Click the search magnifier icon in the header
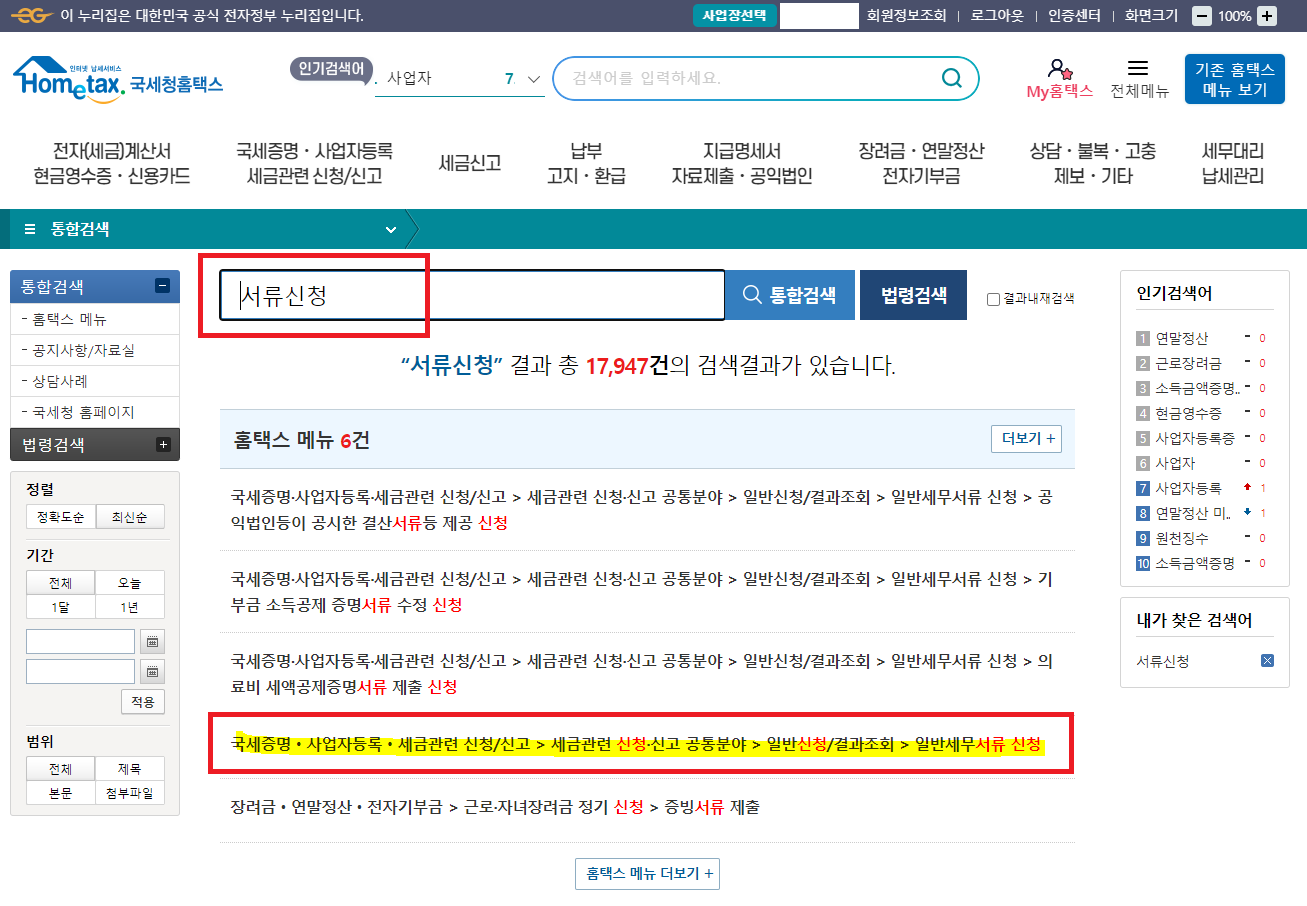This screenshot has height=906, width=1307. point(950,78)
